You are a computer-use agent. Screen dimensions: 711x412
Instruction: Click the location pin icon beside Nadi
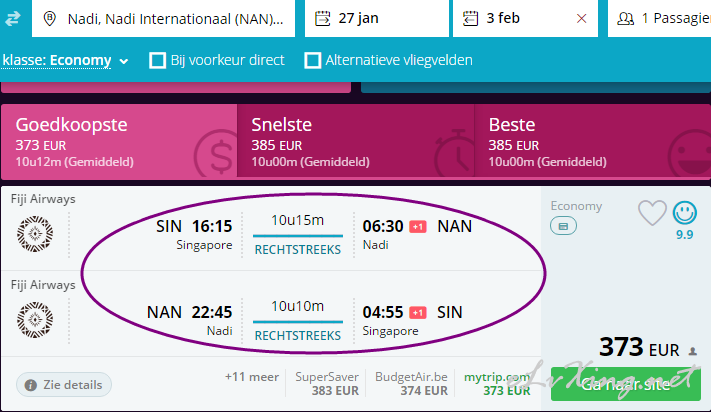[x=49, y=19]
